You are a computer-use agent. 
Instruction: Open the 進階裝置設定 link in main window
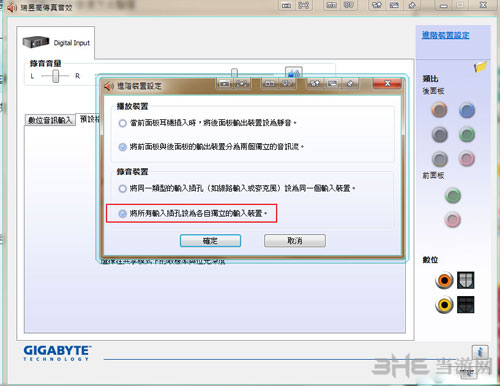coord(446,35)
